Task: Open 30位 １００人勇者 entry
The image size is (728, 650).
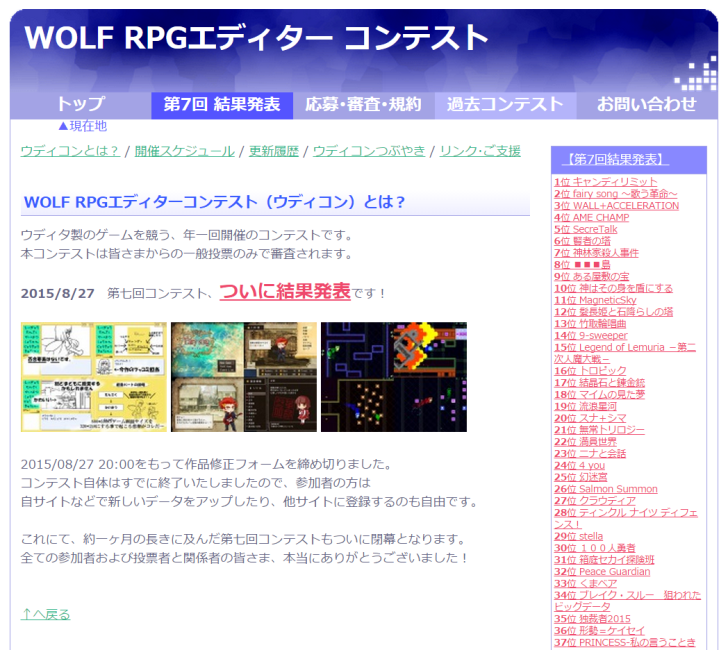Action: click(x=595, y=548)
